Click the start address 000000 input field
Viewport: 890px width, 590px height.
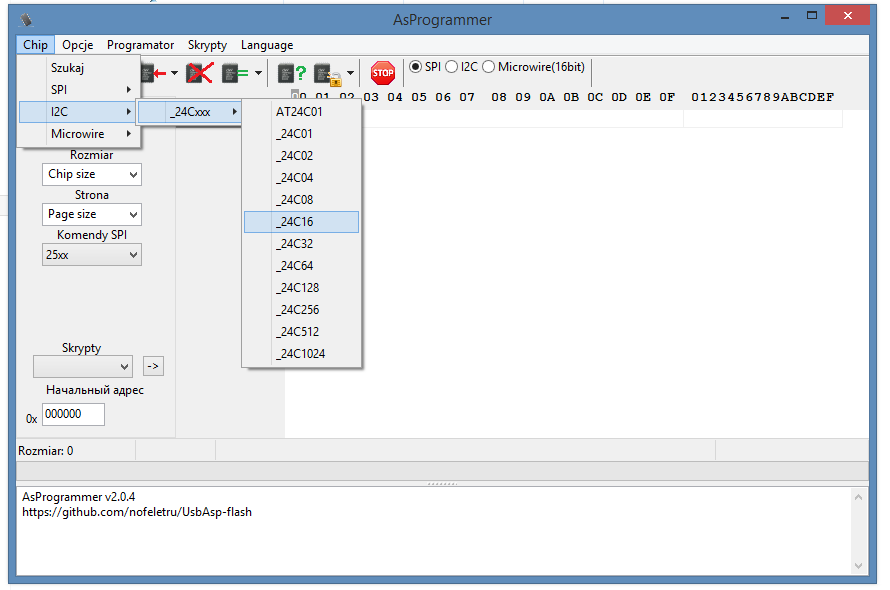click(73, 415)
